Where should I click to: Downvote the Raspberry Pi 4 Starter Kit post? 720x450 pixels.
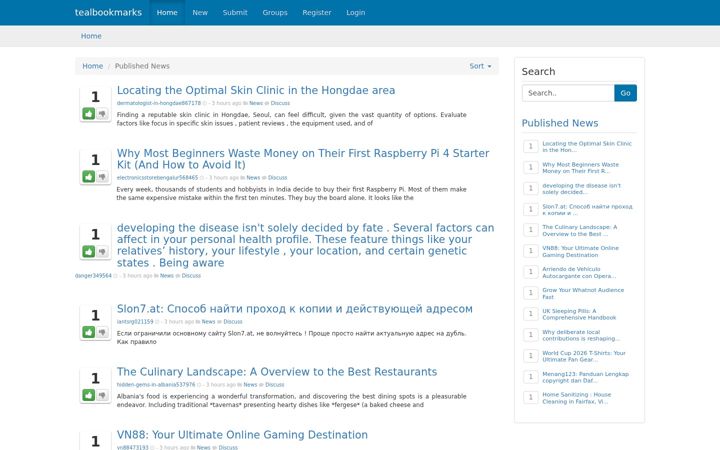102,176
